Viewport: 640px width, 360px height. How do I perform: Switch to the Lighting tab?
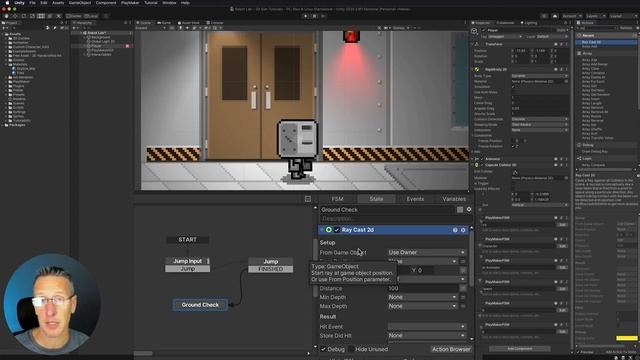[x=529, y=23]
